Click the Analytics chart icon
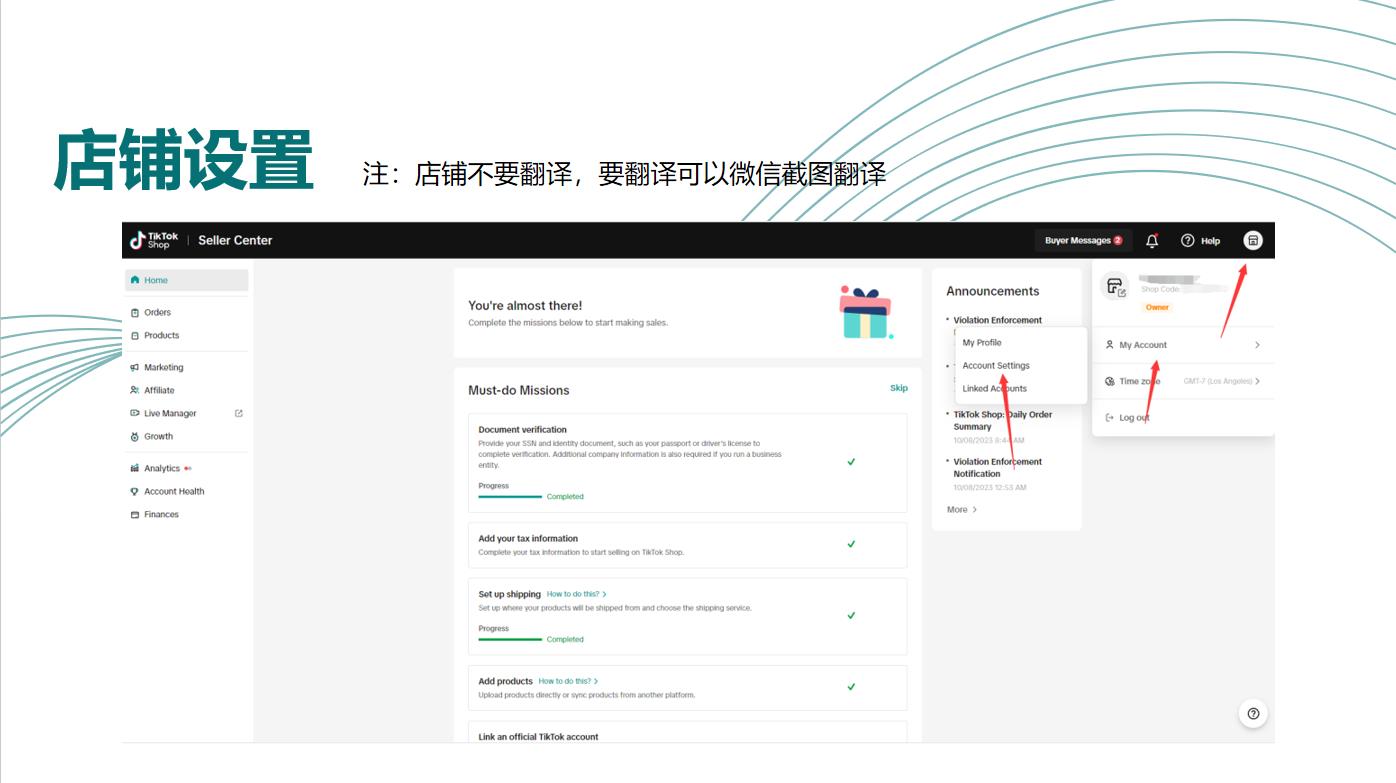This screenshot has height=783, width=1396. [135, 468]
